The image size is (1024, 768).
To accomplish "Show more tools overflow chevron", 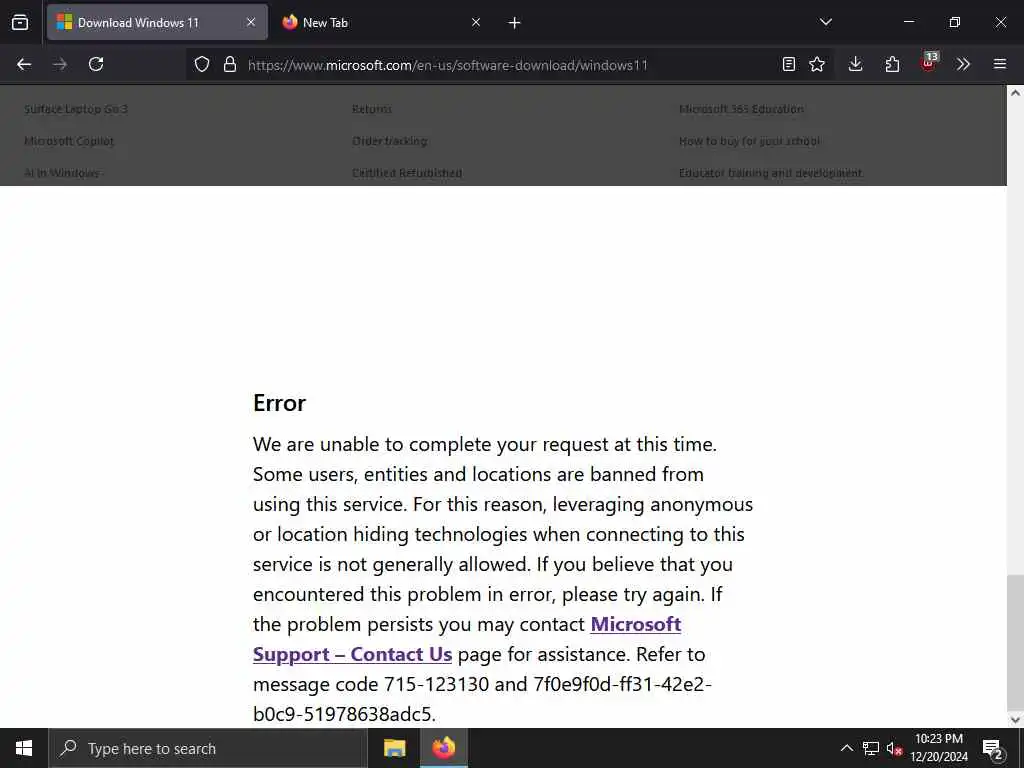I will point(963,64).
